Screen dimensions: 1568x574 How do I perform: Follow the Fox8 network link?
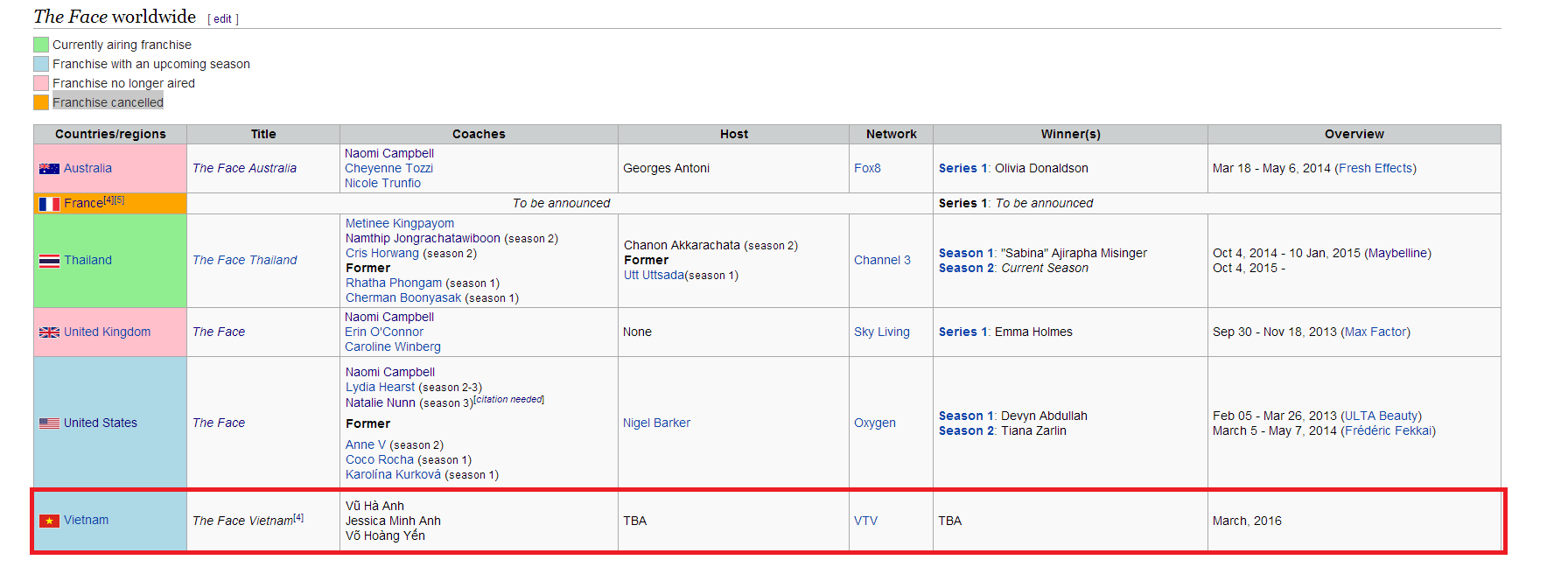coord(867,168)
